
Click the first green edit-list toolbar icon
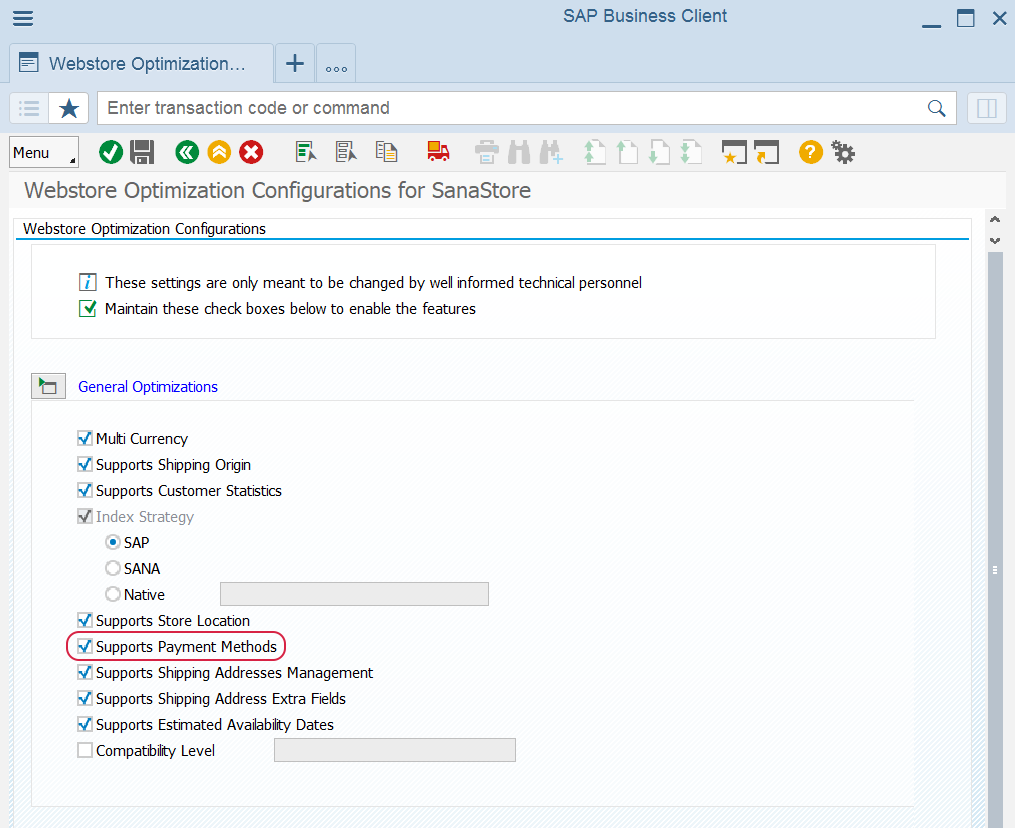pos(306,152)
